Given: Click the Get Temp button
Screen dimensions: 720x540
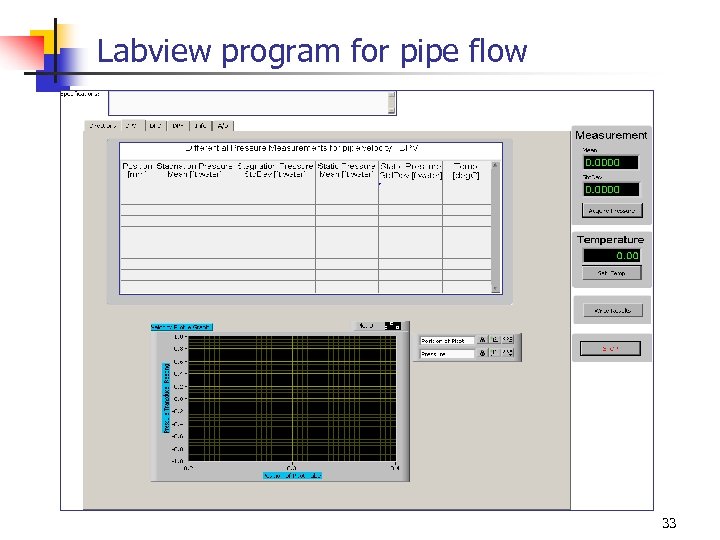Looking at the screenshot, I should click(612, 273).
